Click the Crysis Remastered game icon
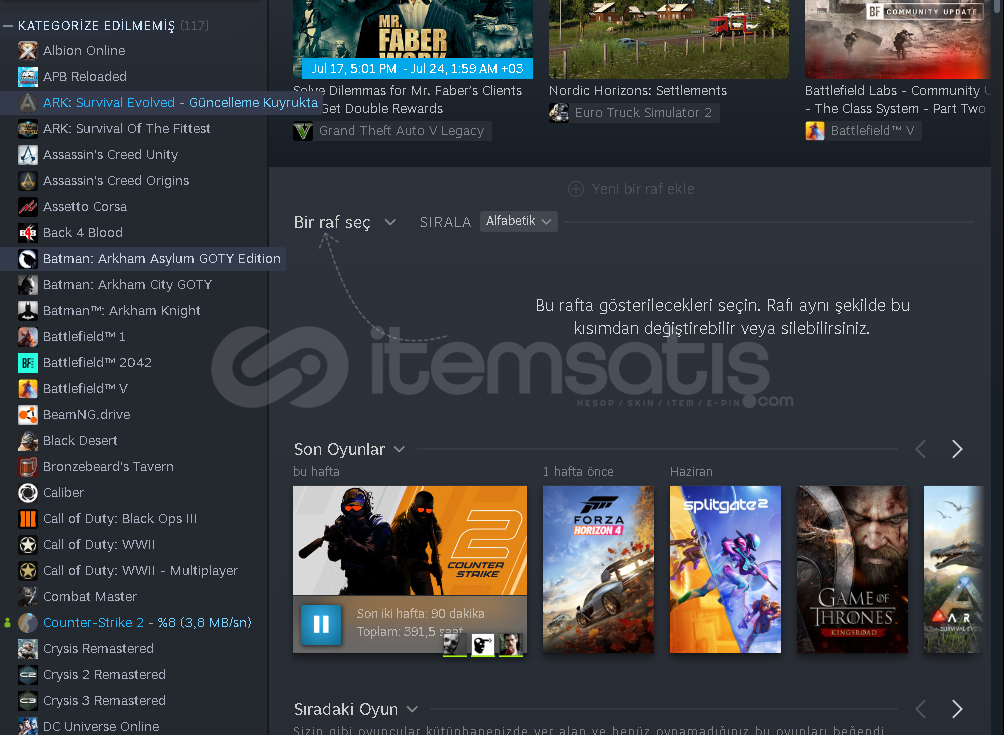This screenshot has height=735, width=1004. 28,649
